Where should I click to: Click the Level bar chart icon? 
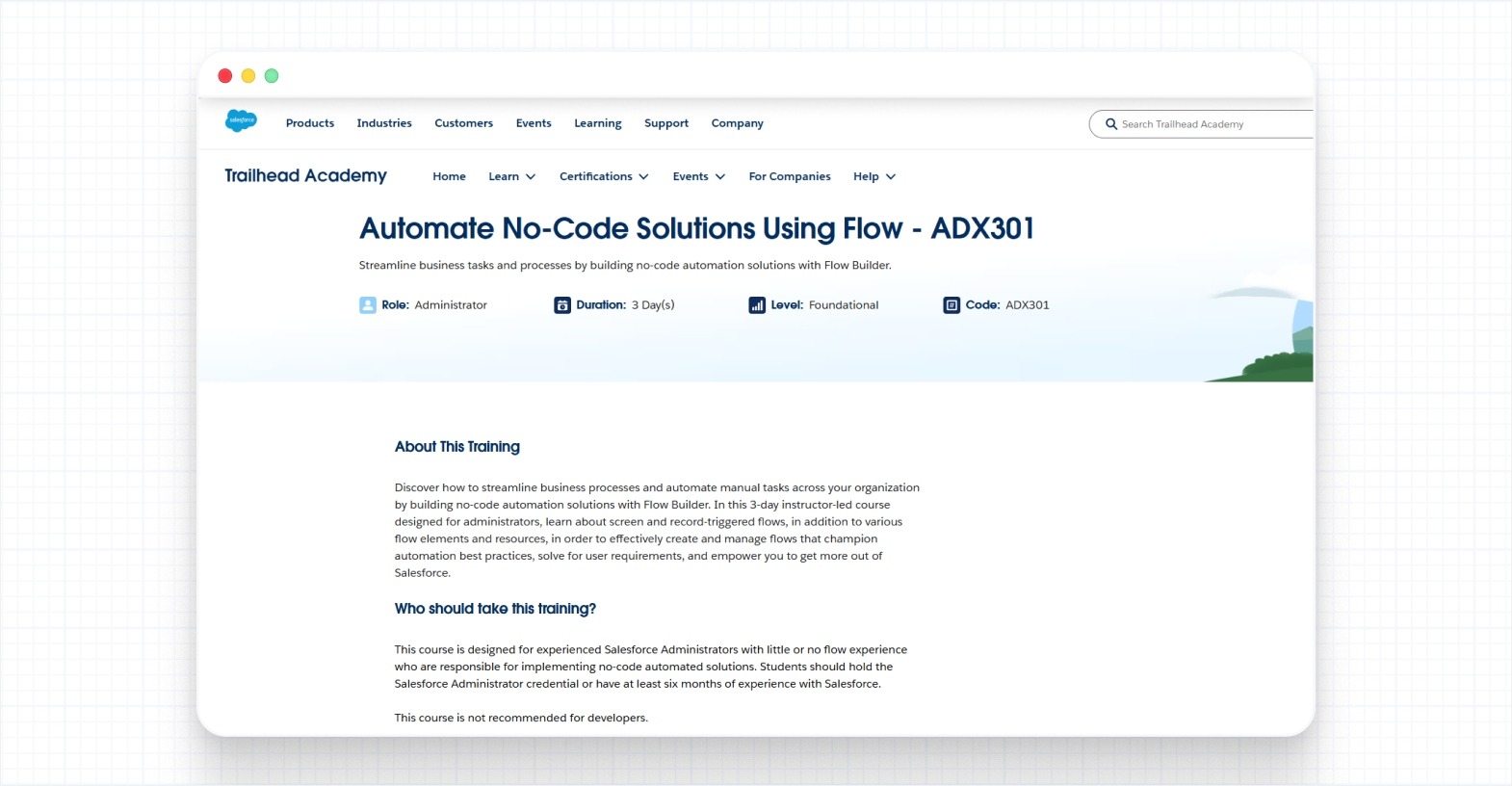point(757,305)
